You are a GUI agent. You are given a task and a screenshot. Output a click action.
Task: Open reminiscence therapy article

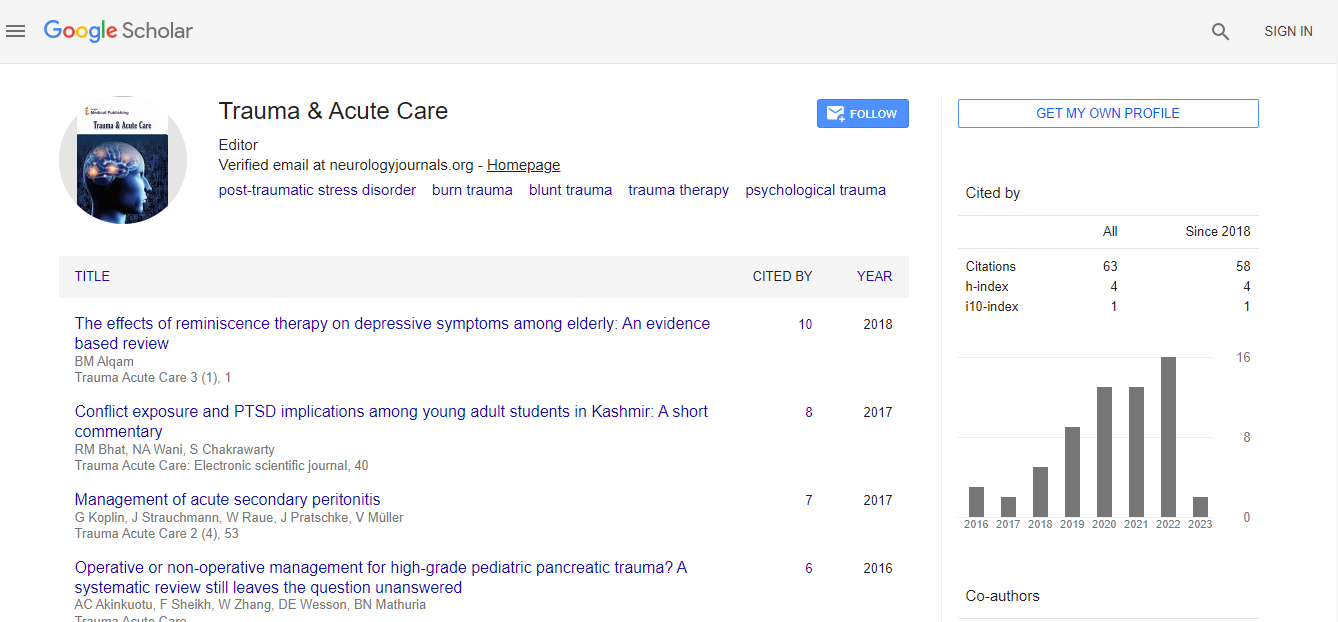[x=392, y=324]
